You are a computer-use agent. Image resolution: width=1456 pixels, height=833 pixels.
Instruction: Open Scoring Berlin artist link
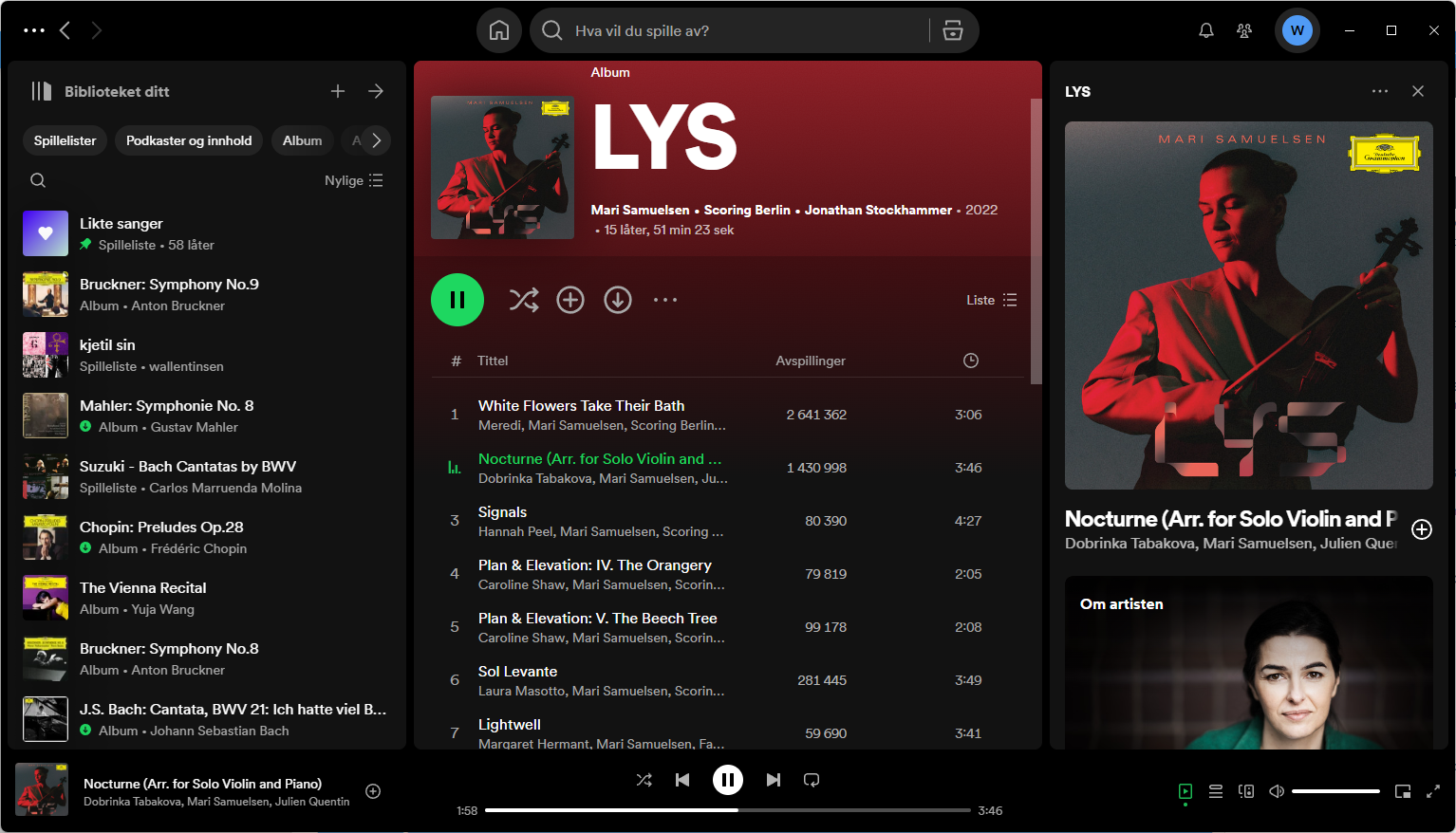(x=747, y=210)
